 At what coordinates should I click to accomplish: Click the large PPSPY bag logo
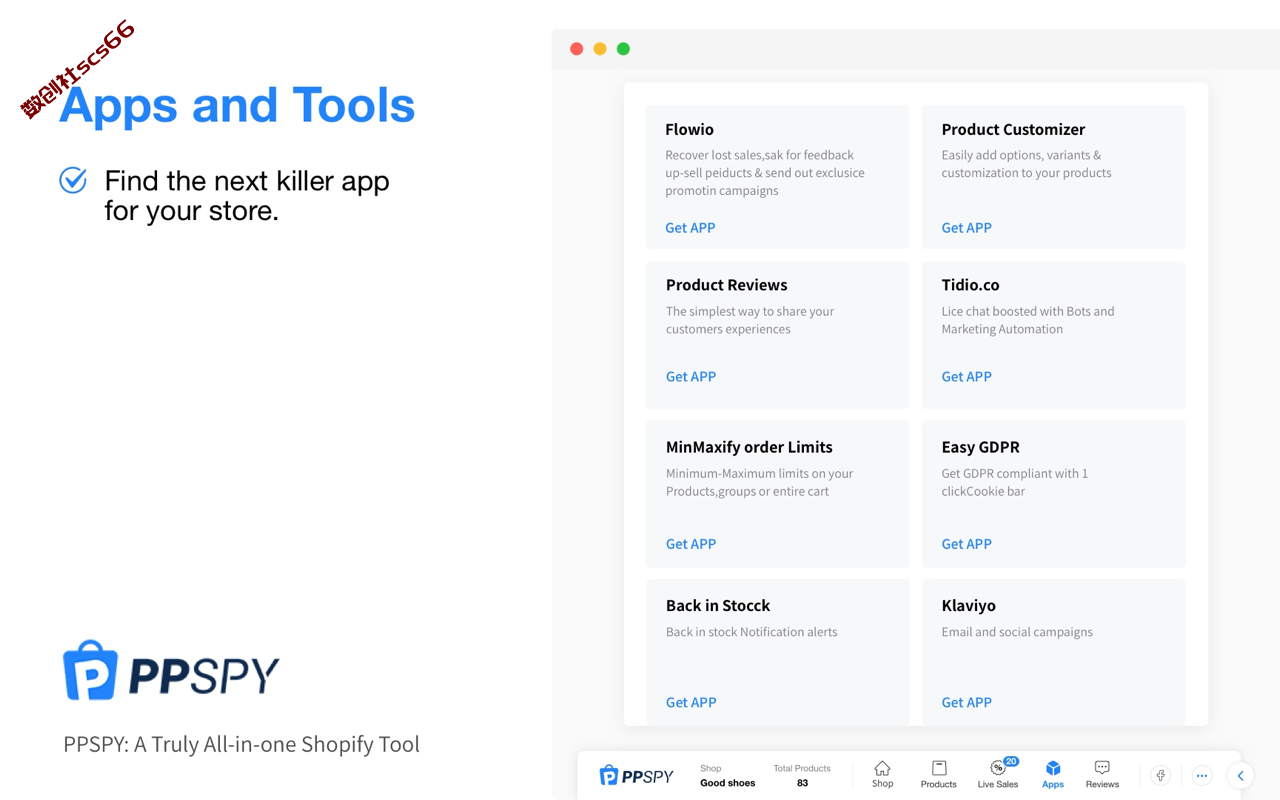coord(171,671)
